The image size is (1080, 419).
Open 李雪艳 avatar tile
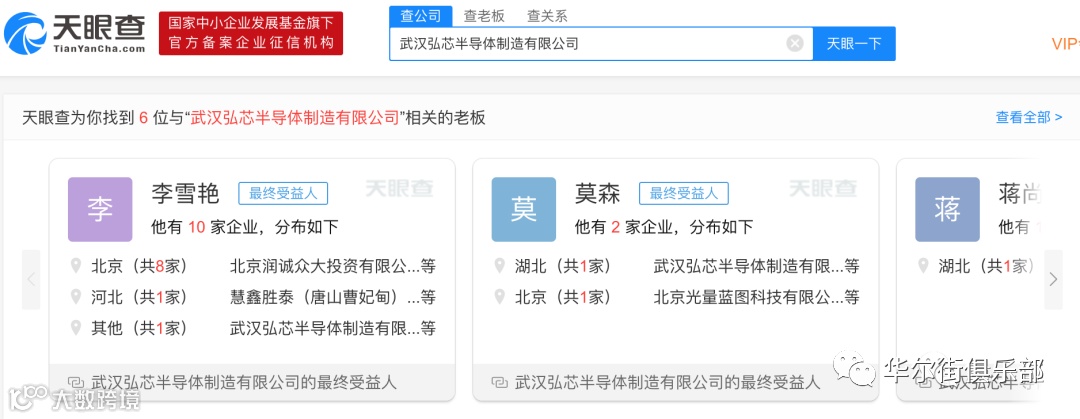pyautogui.click(x=100, y=210)
